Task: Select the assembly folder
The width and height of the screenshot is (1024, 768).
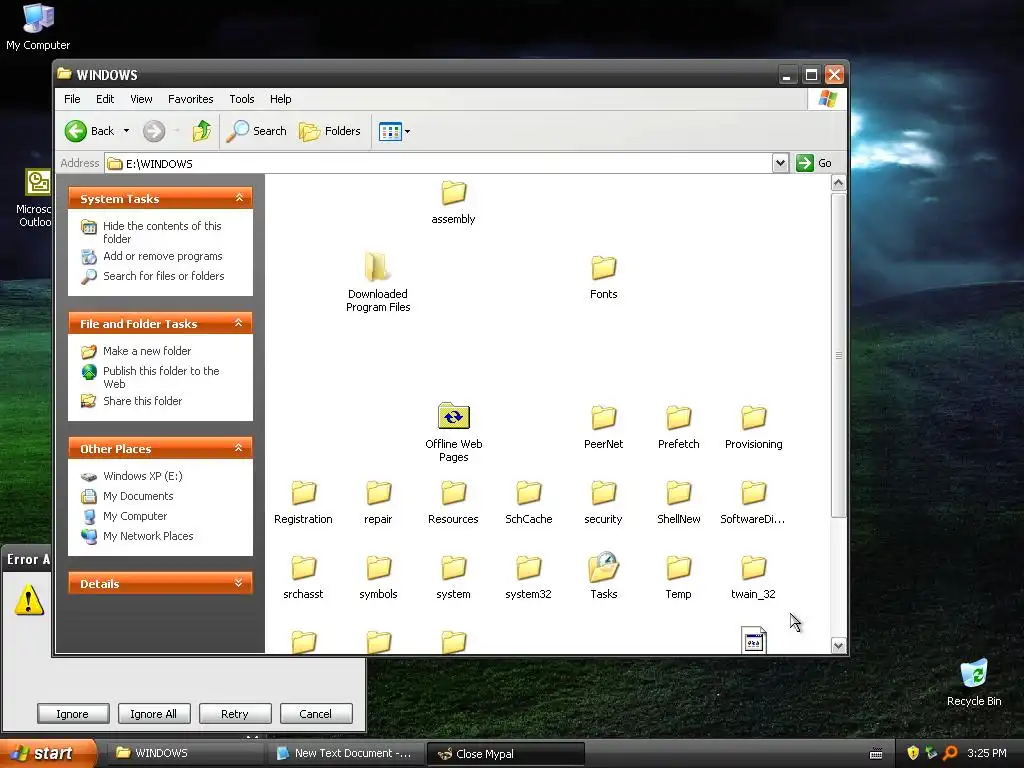Action: click(453, 202)
